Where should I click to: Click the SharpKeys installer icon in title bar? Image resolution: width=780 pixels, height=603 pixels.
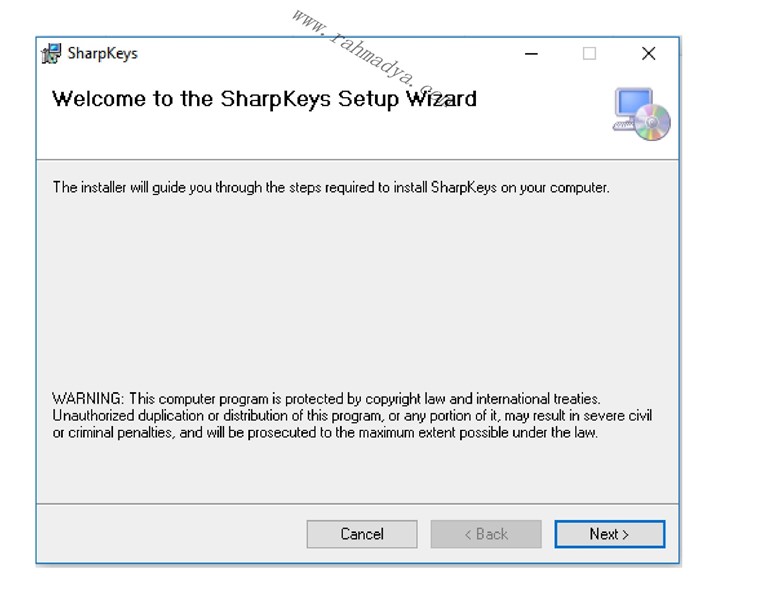point(51,54)
